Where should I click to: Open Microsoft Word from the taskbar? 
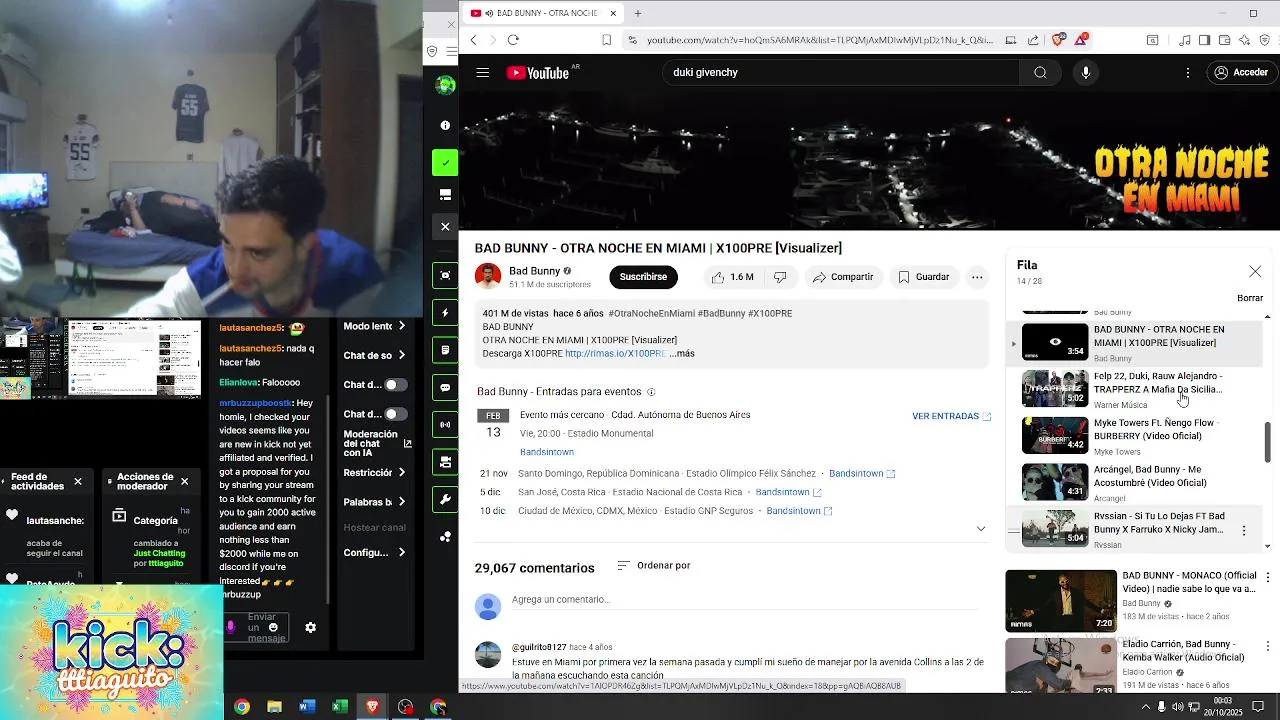[x=307, y=707]
